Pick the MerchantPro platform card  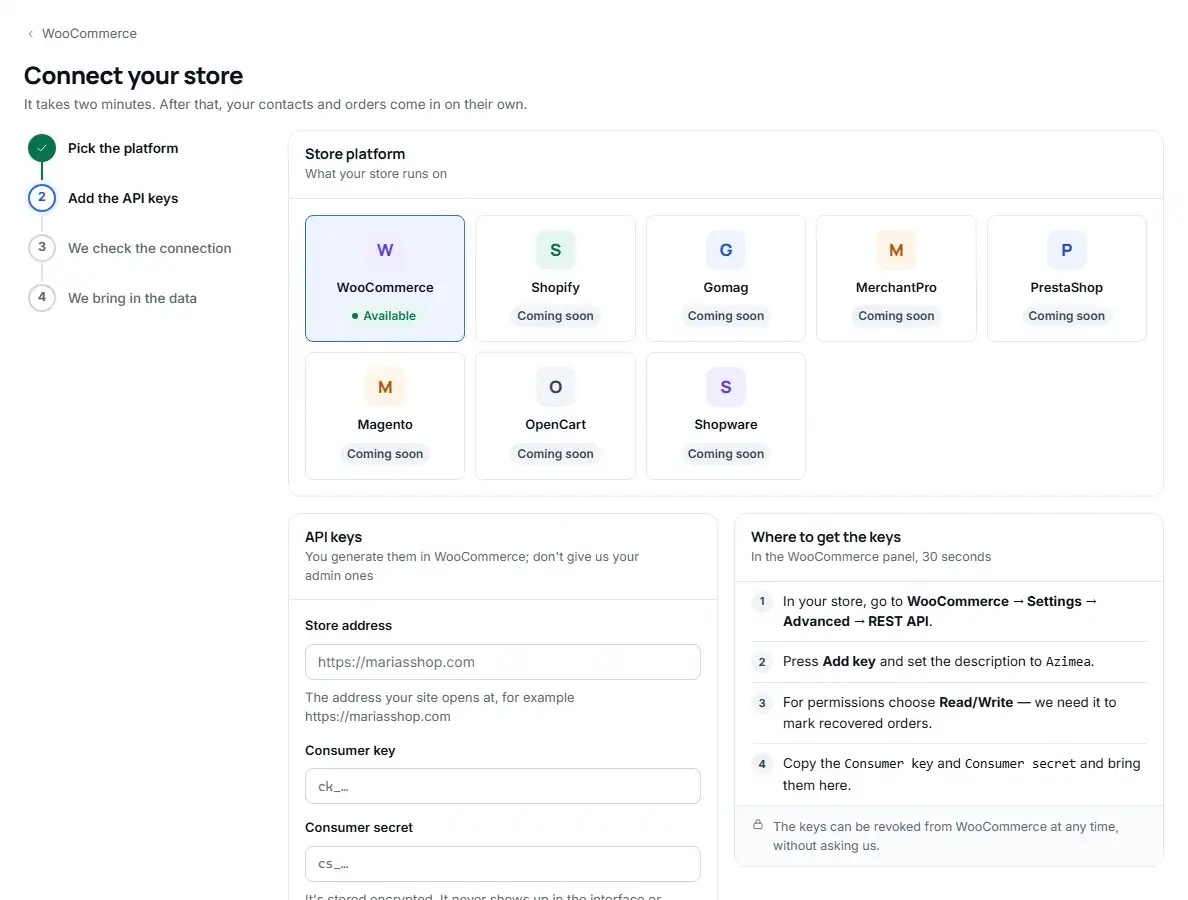(x=896, y=278)
